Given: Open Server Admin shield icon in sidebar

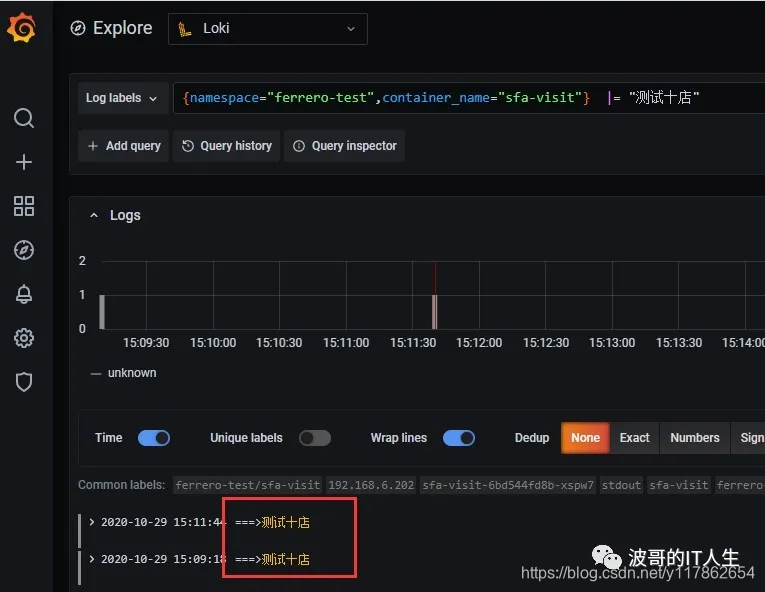Looking at the screenshot, I should tap(23, 382).
